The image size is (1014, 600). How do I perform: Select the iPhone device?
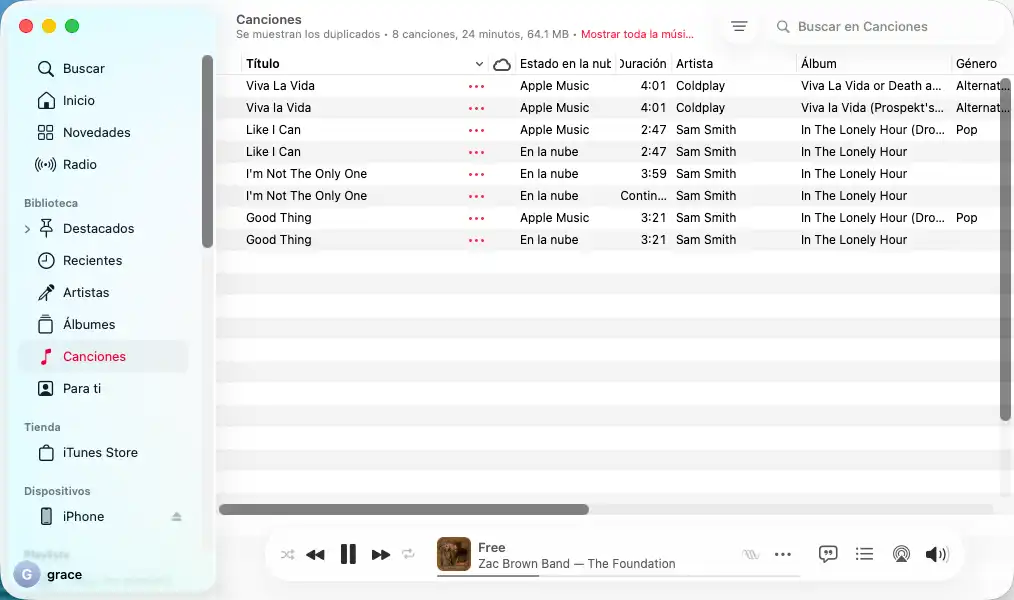click(x=72, y=517)
